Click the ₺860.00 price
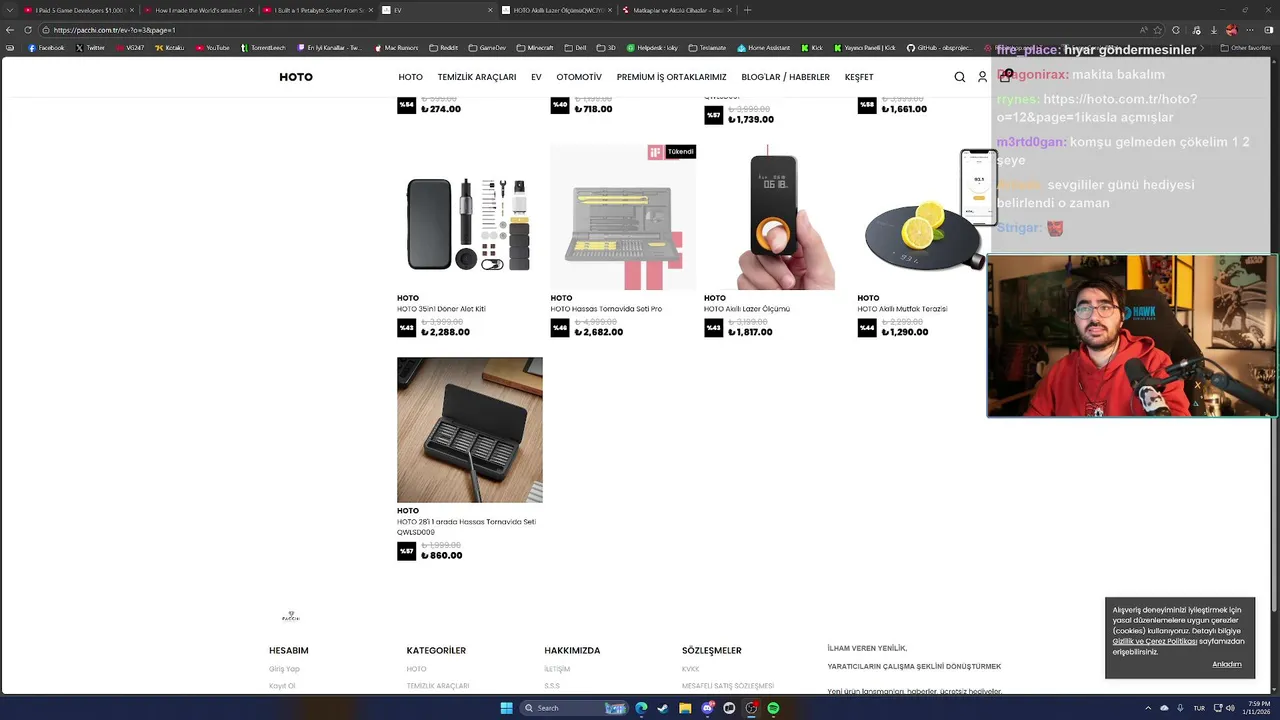Screen dimensions: 1280x720 (442, 555)
